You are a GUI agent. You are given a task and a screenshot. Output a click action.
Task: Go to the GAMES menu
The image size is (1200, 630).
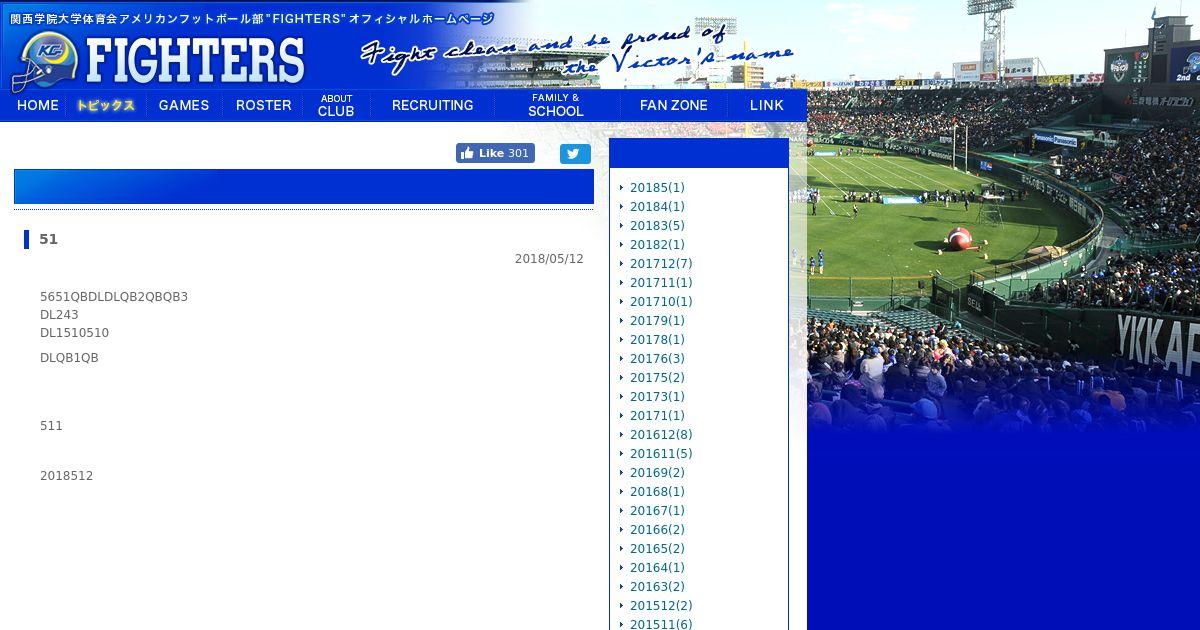184,105
